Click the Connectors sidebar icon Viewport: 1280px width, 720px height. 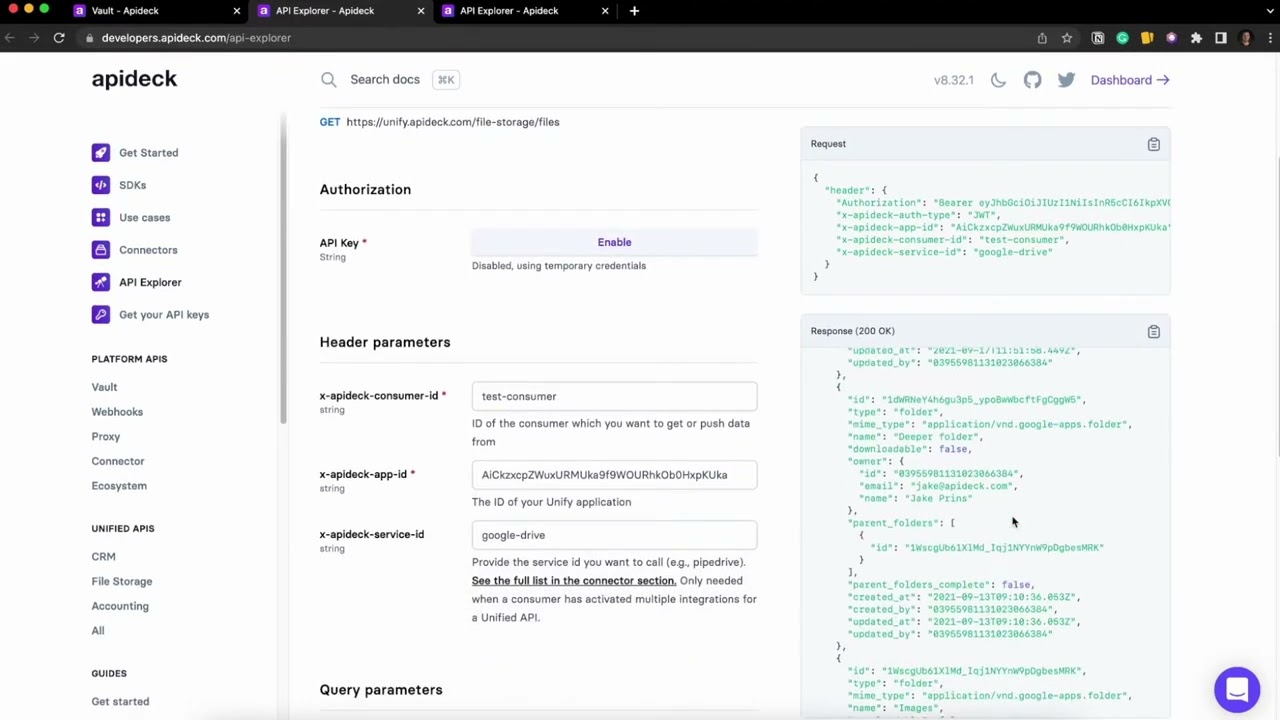100,250
